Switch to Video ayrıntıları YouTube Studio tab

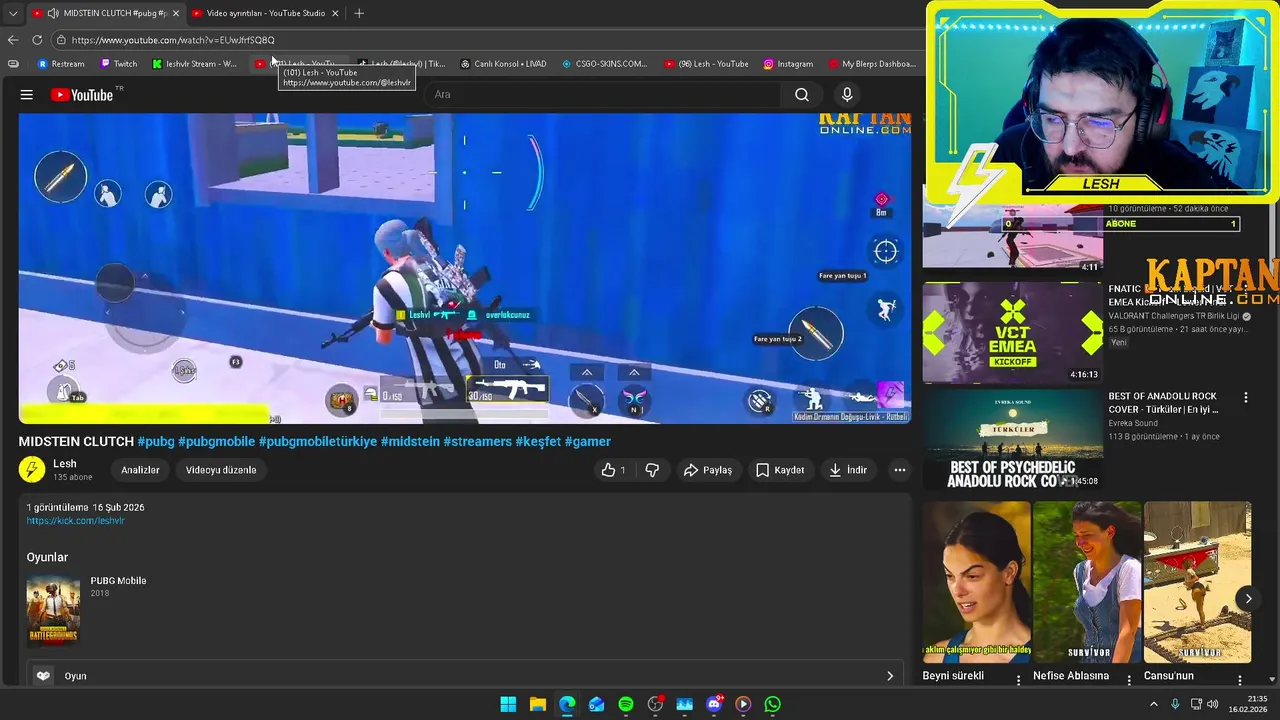265,13
